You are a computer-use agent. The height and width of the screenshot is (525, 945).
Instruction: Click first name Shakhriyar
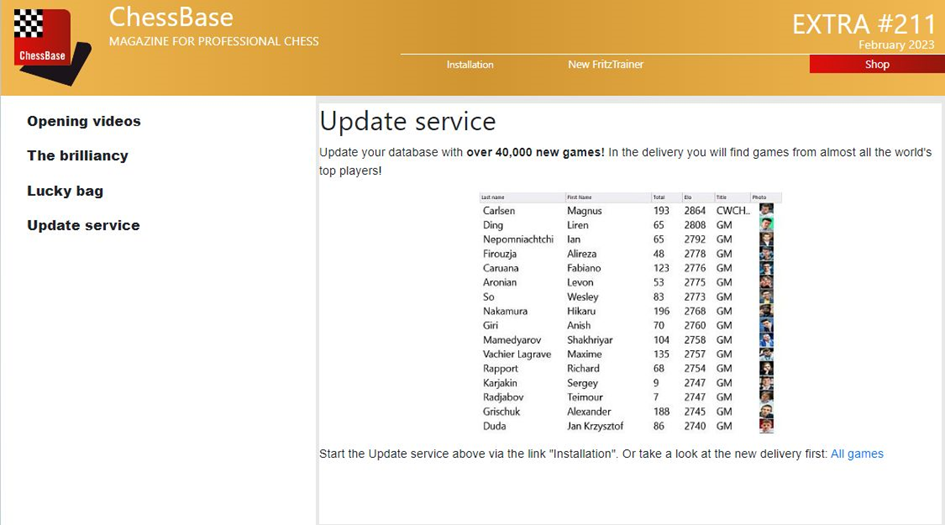(x=589, y=340)
